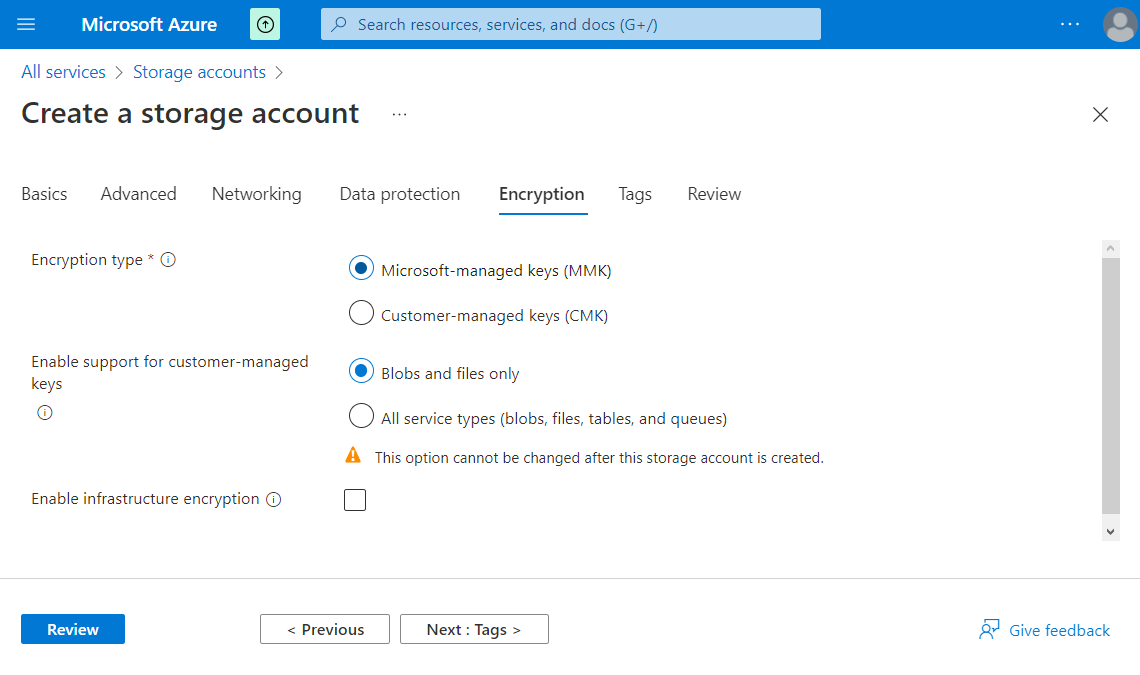
Task: Open the ellipsis next to Create a storage account
Action: [399, 114]
